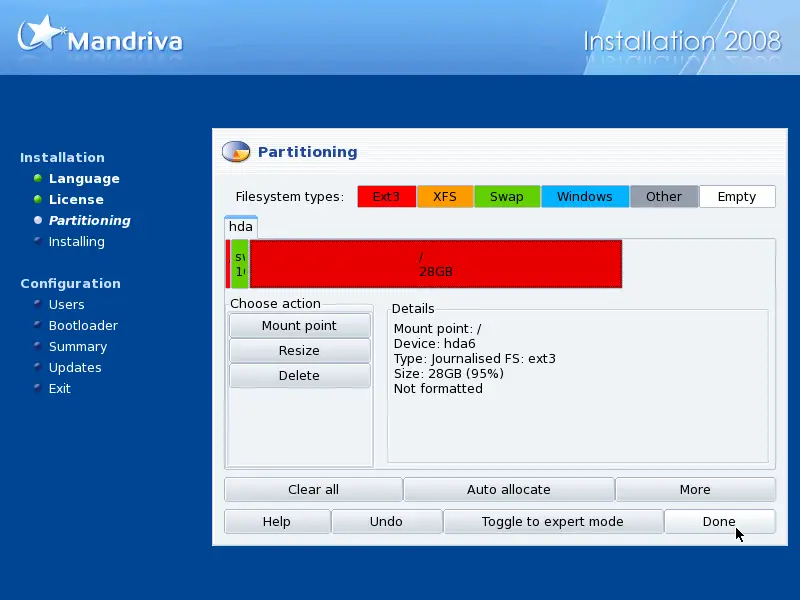800x600 pixels.
Task: Click the Mount point button
Action: pyautogui.click(x=299, y=326)
